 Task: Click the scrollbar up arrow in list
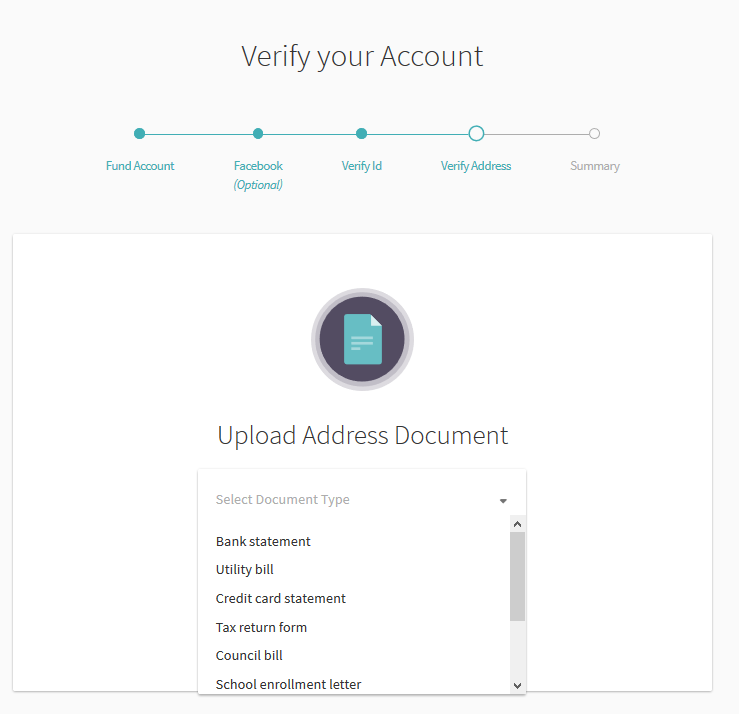coord(517,524)
